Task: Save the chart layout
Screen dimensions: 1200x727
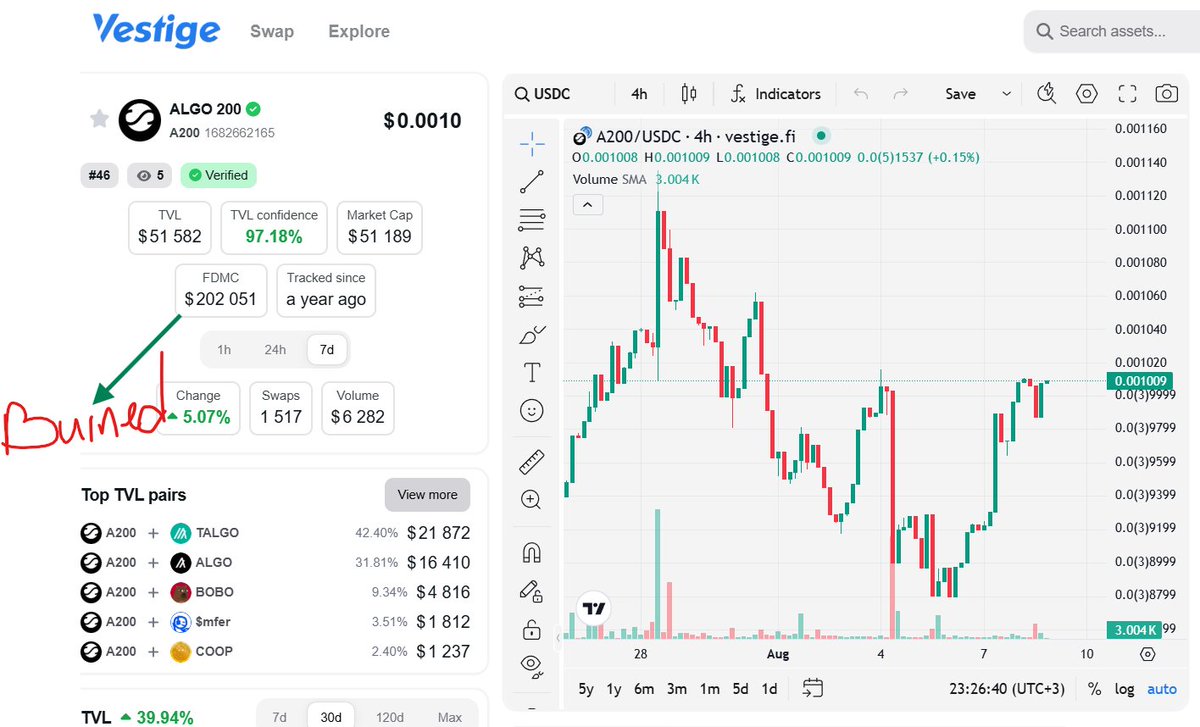Action: 960,94
